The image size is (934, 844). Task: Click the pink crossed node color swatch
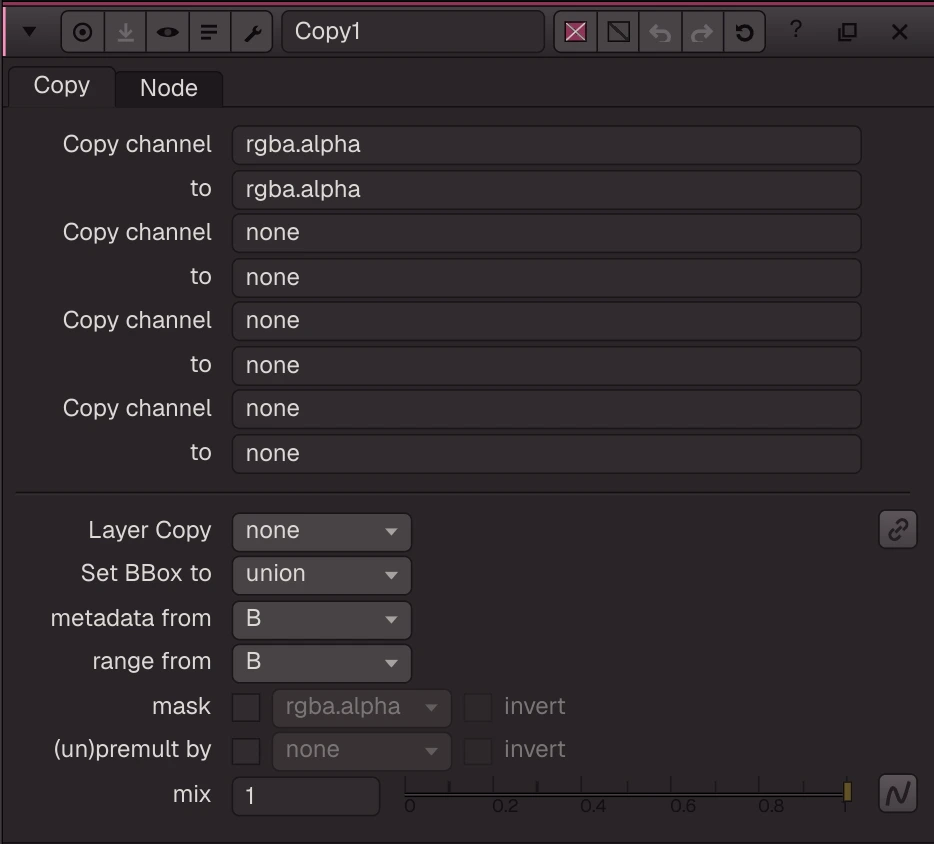click(x=575, y=32)
